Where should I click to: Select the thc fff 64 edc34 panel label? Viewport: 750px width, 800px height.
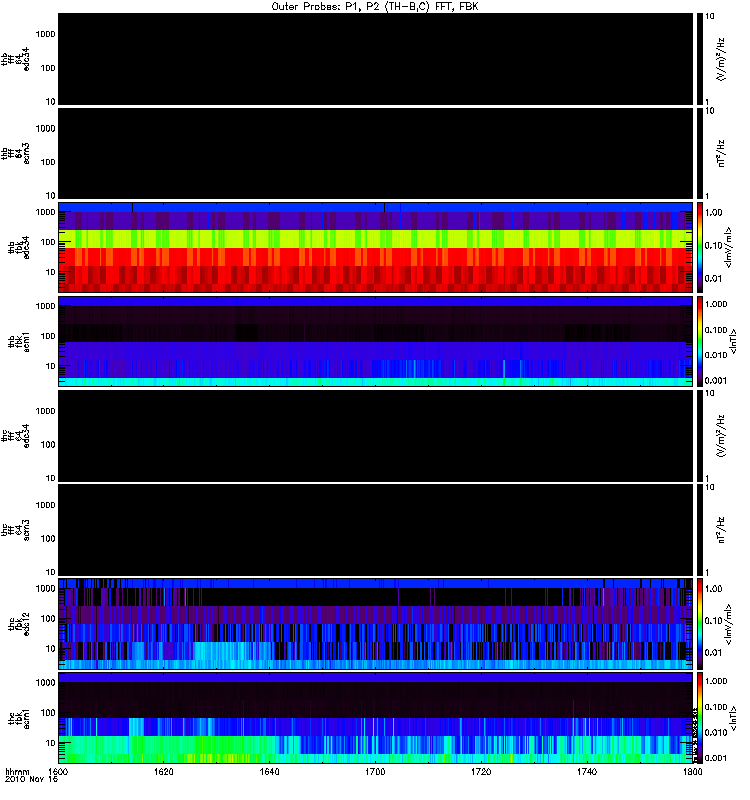pos(15,436)
